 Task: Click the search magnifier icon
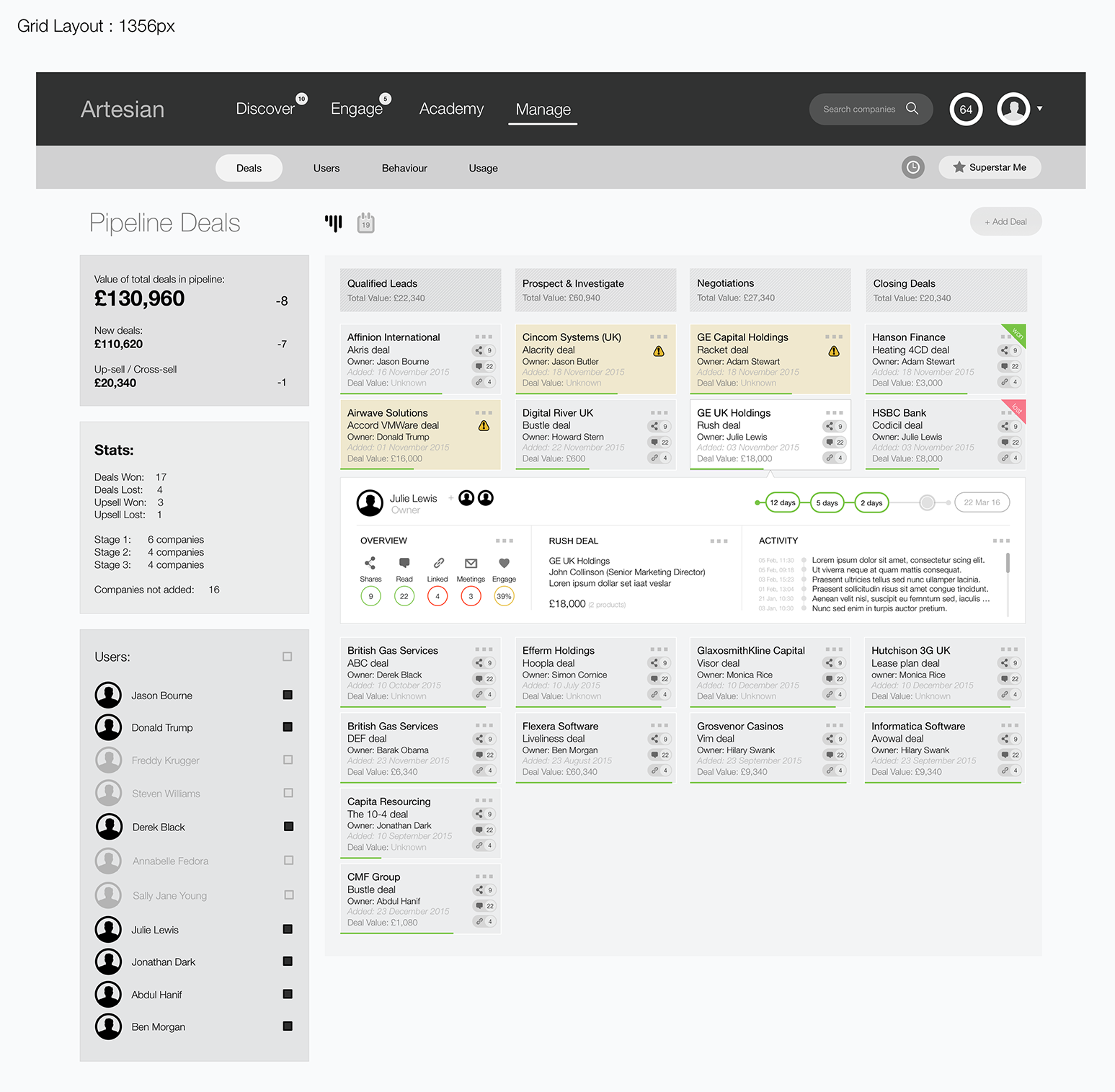[912, 109]
